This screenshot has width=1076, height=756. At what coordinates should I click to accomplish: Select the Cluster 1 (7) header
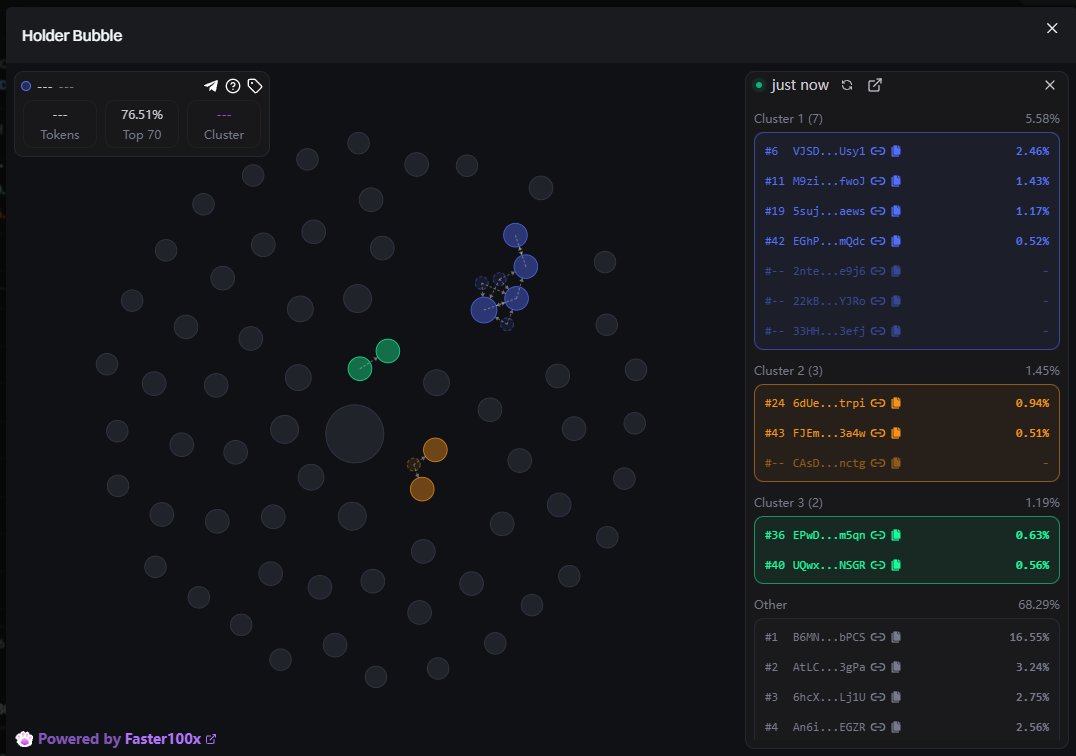[x=788, y=119]
